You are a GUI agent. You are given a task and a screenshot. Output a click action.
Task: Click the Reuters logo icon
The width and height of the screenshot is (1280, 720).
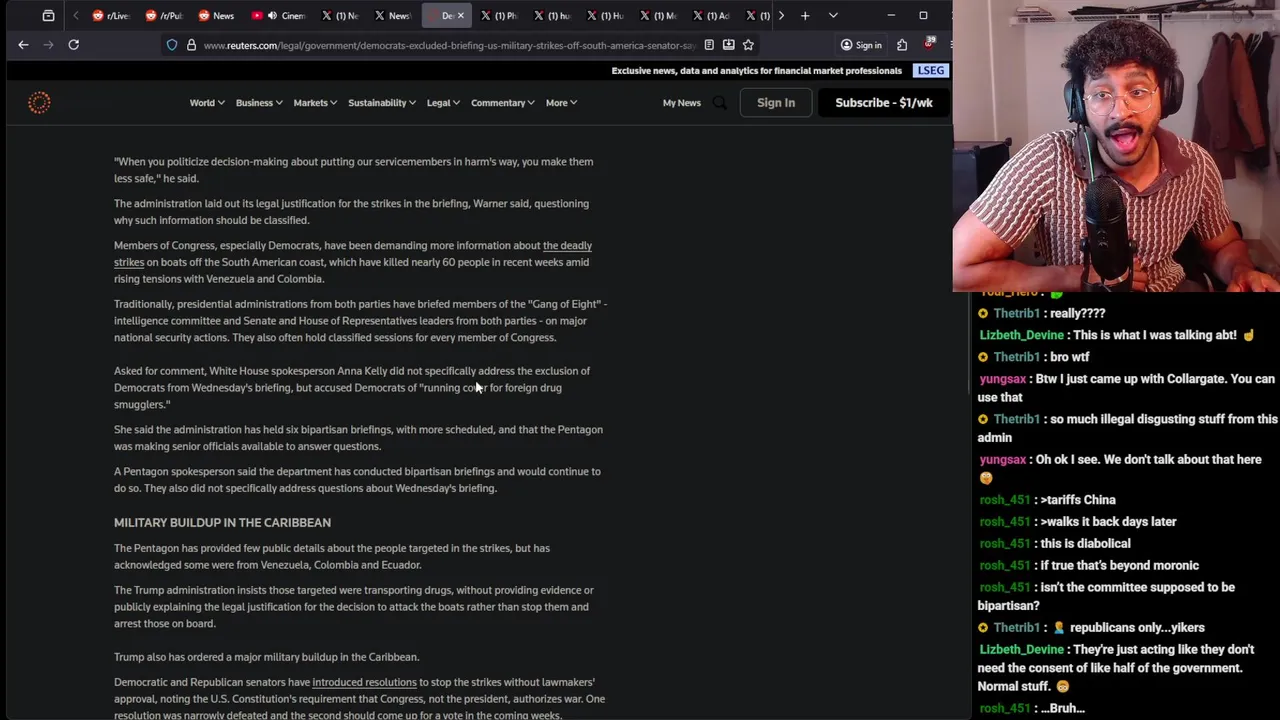(x=39, y=102)
